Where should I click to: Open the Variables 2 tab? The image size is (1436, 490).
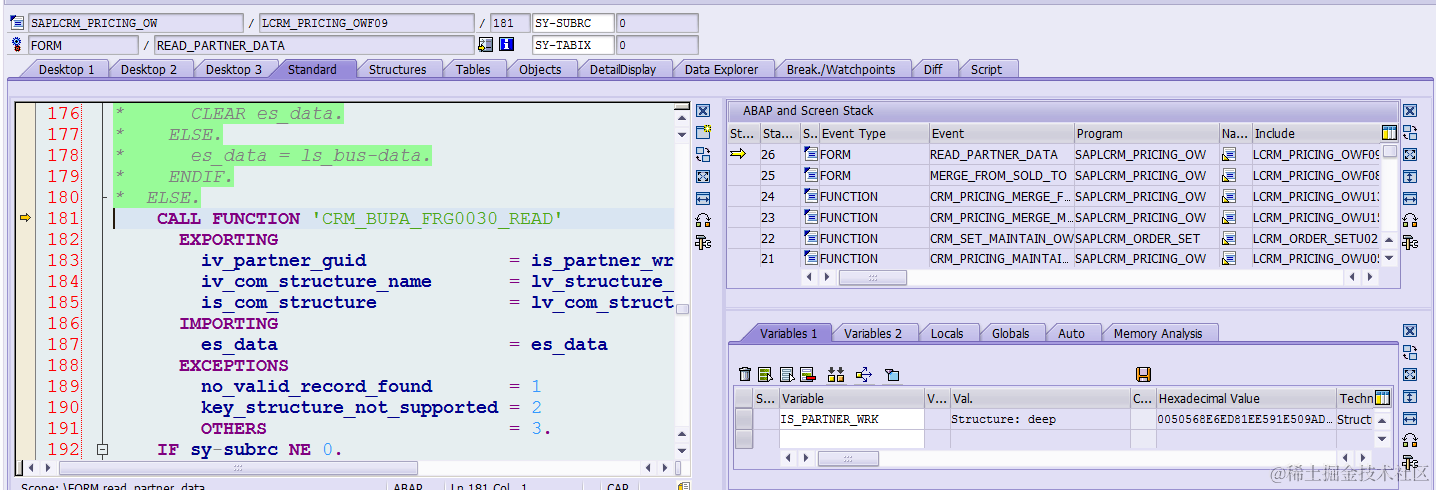coord(872,333)
